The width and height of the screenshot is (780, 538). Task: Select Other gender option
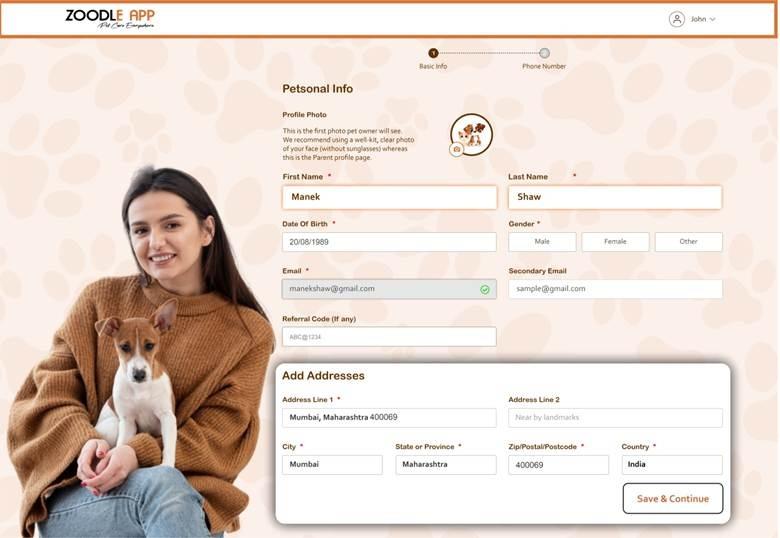688,242
